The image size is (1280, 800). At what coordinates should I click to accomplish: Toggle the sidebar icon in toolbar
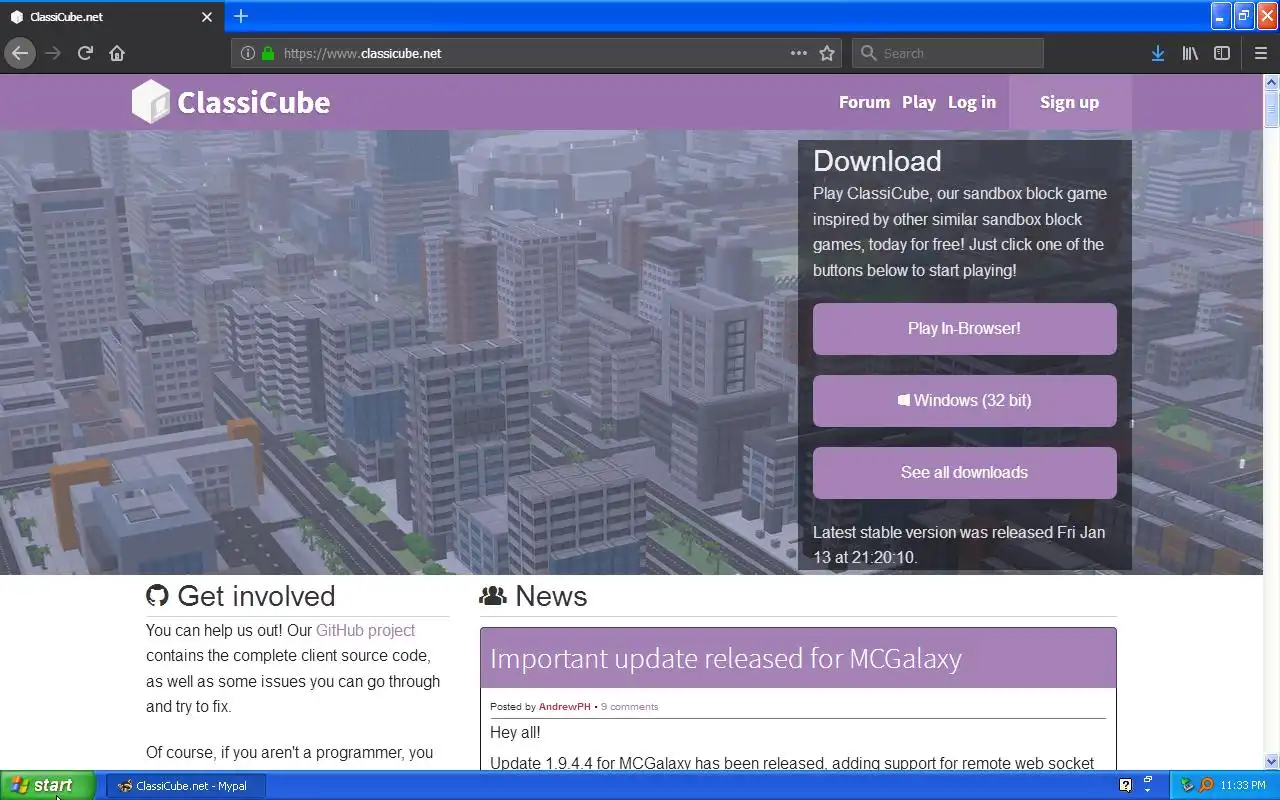1222,53
